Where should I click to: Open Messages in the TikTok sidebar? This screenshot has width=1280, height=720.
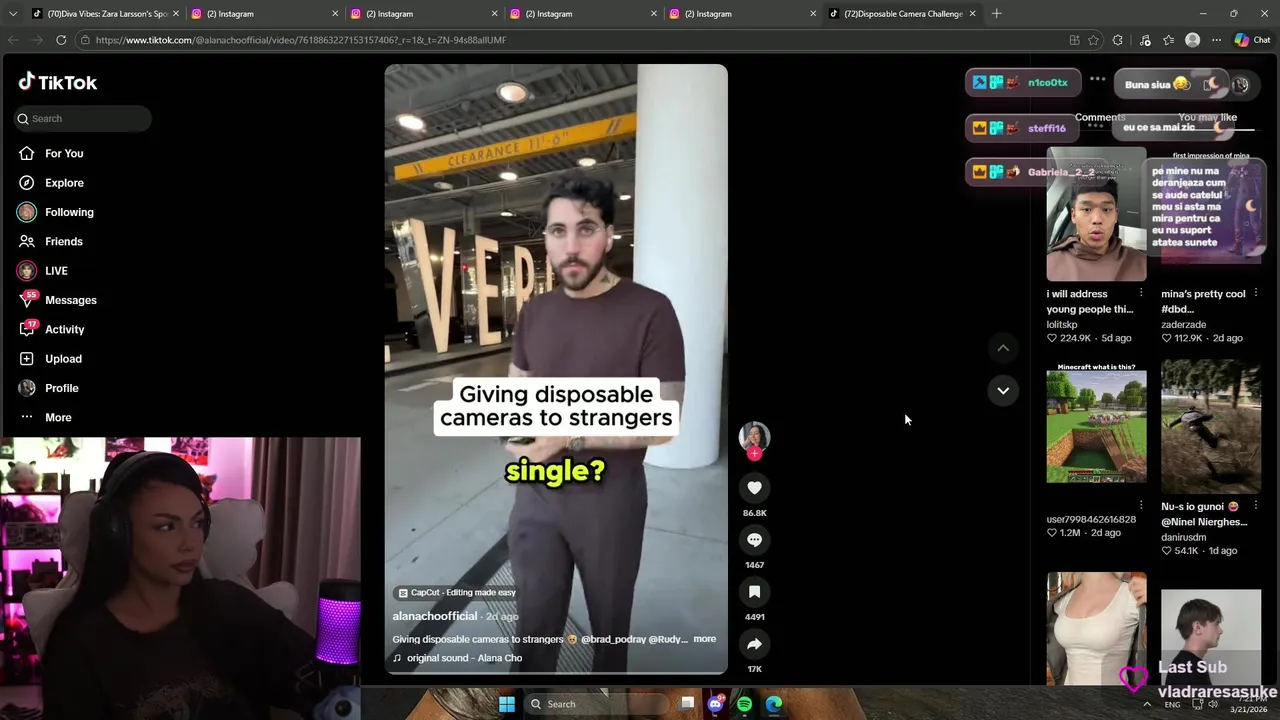coord(57,300)
